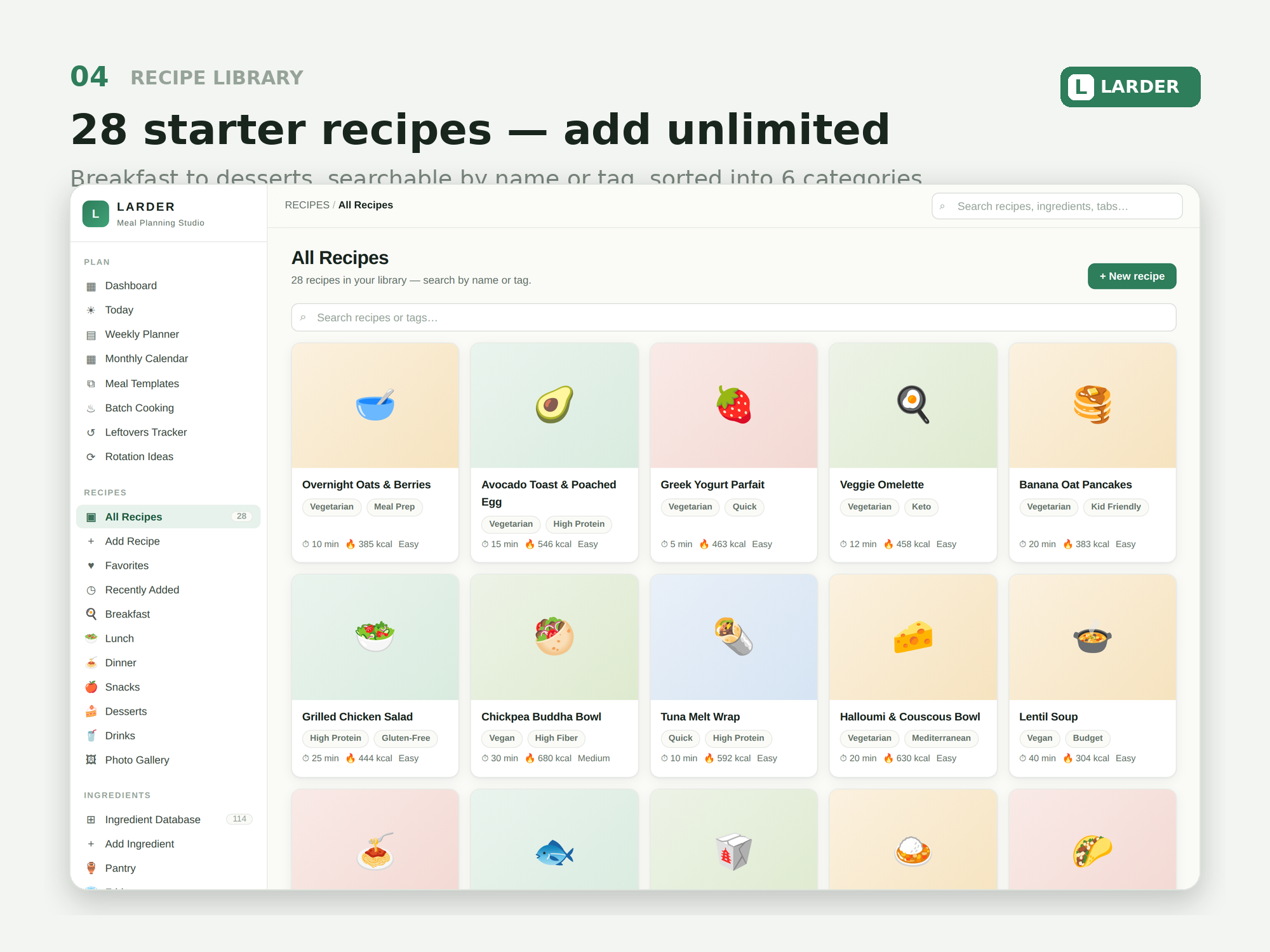The width and height of the screenshot is (1270, 952).
Task: Click the High Fiber tag
Action: tap(556, 738)
